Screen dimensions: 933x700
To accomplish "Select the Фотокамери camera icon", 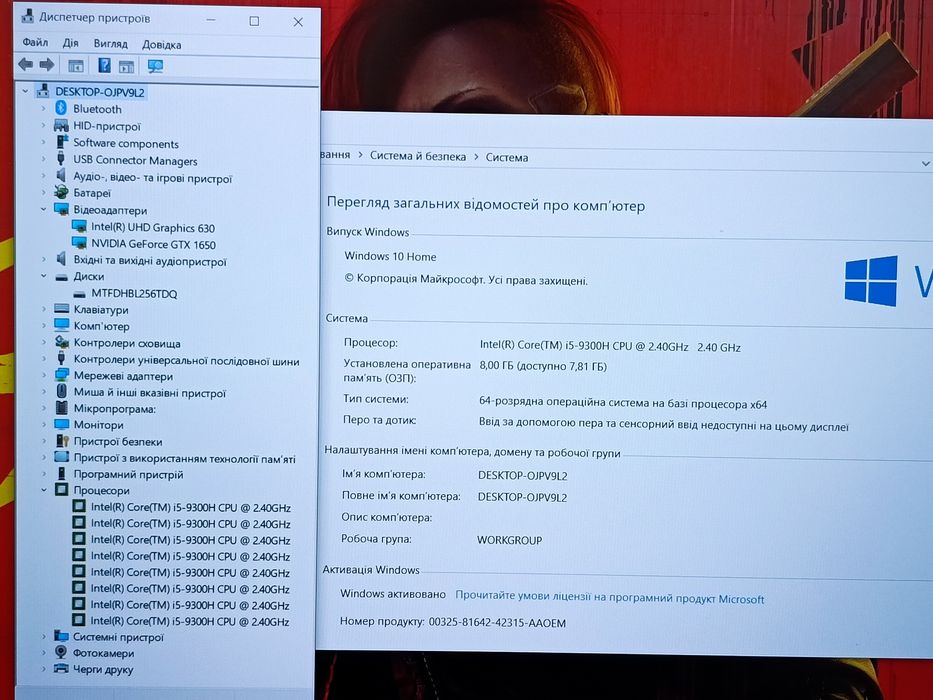I will pos(61,652).
